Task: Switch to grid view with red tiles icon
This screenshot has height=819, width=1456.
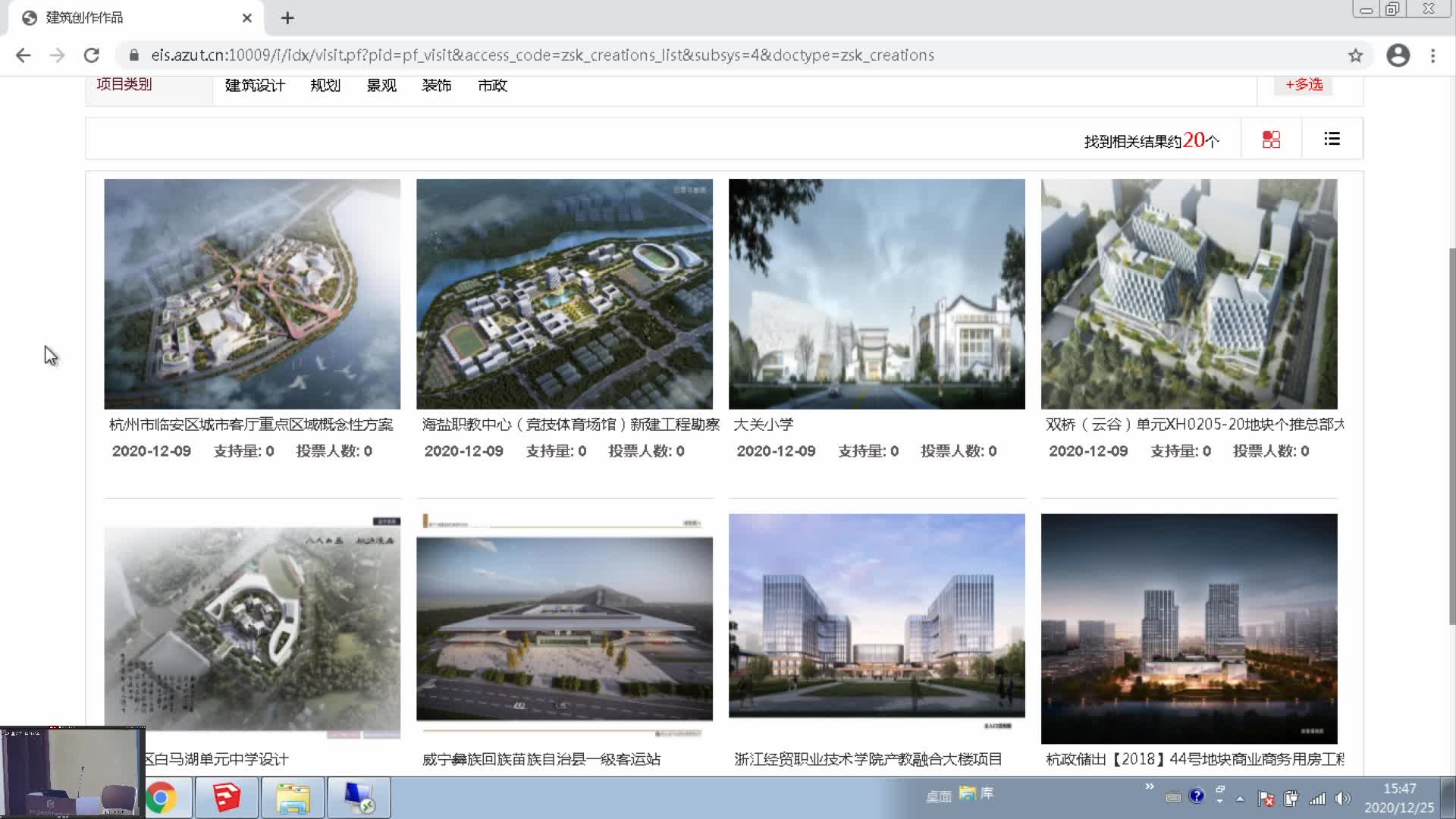Action: 1271,140
